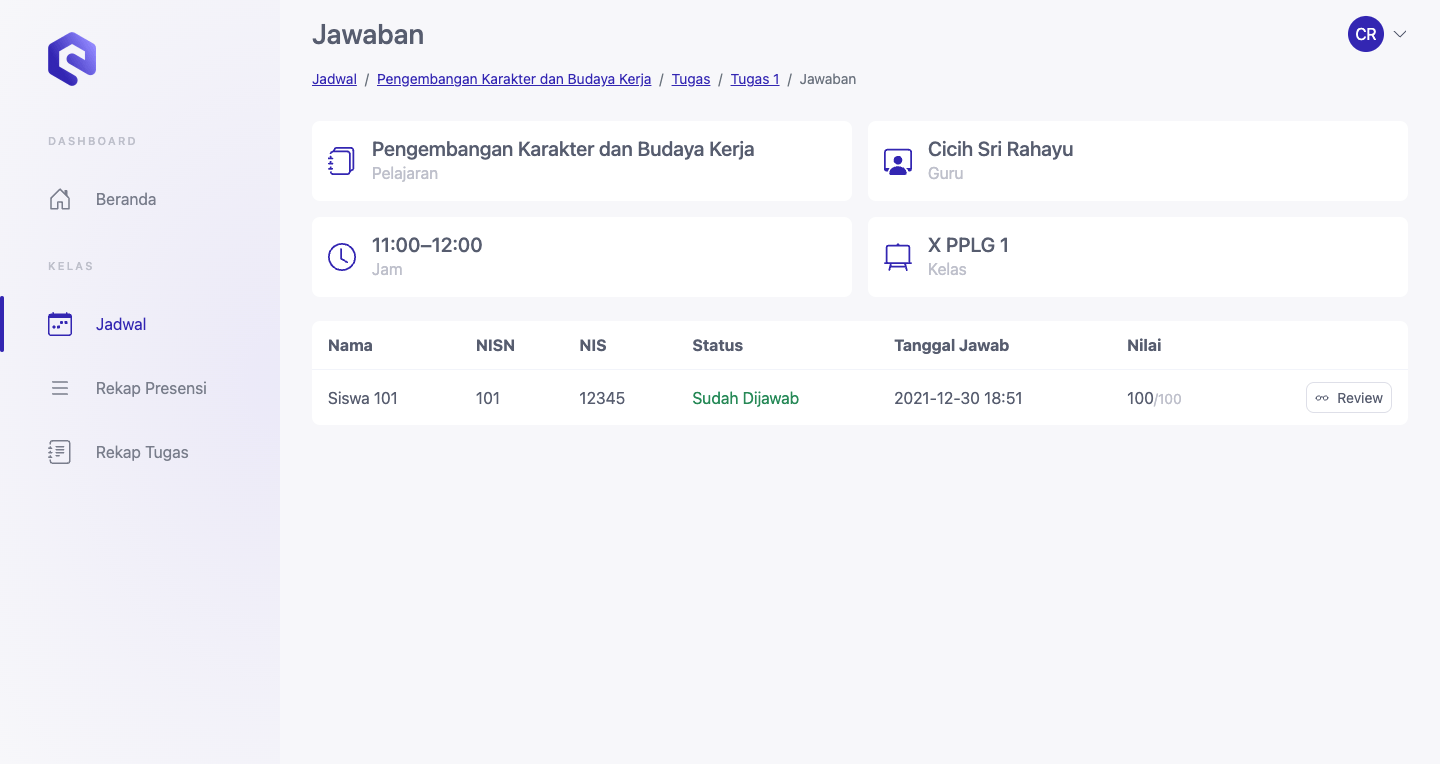Click the DASHBOARD section label
The height and width of the screenshot is (764, 1440).
point(92,141)
